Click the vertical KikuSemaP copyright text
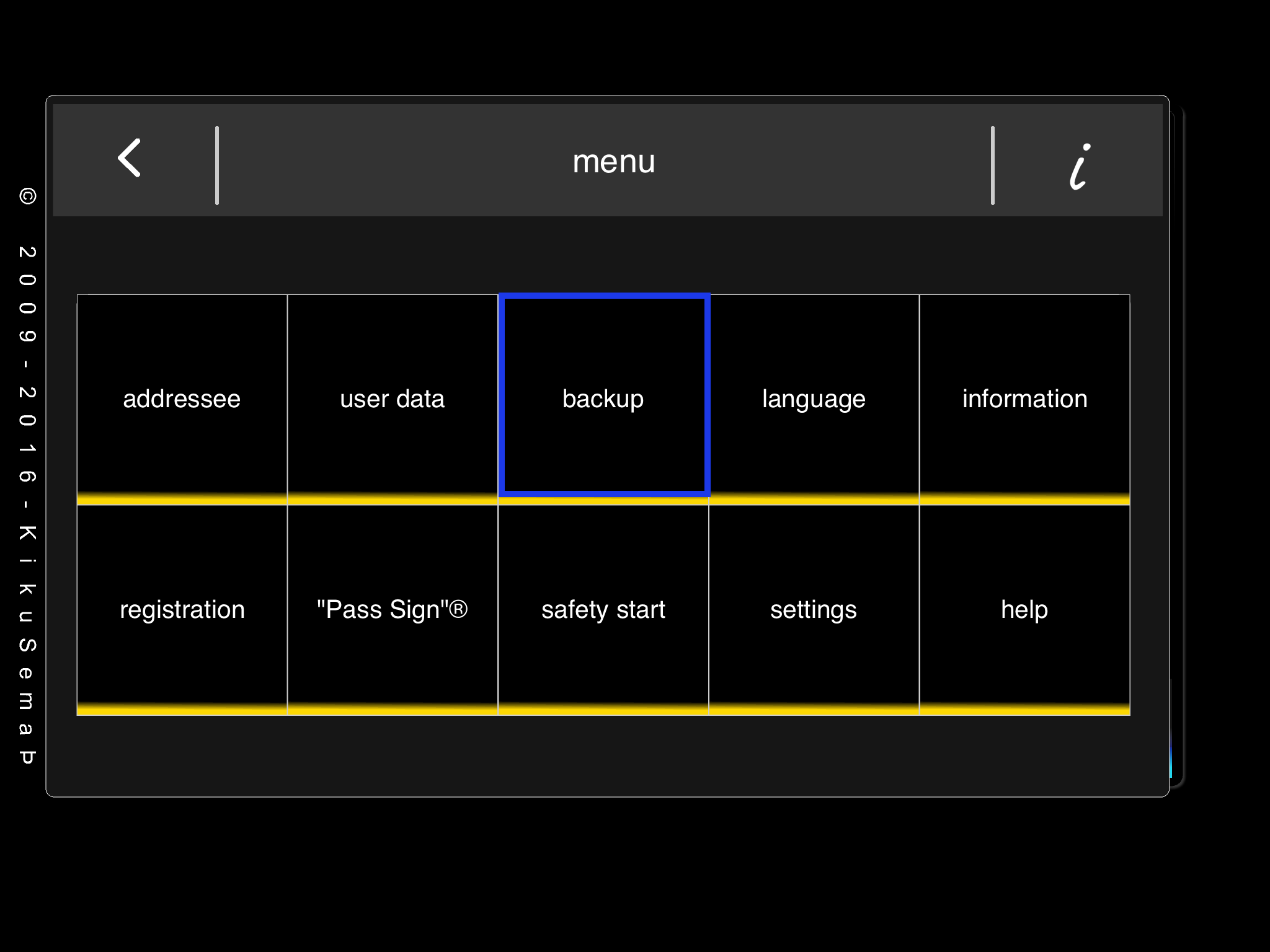This screenshot has width=1270, height=952. click(x=27, y=475)
